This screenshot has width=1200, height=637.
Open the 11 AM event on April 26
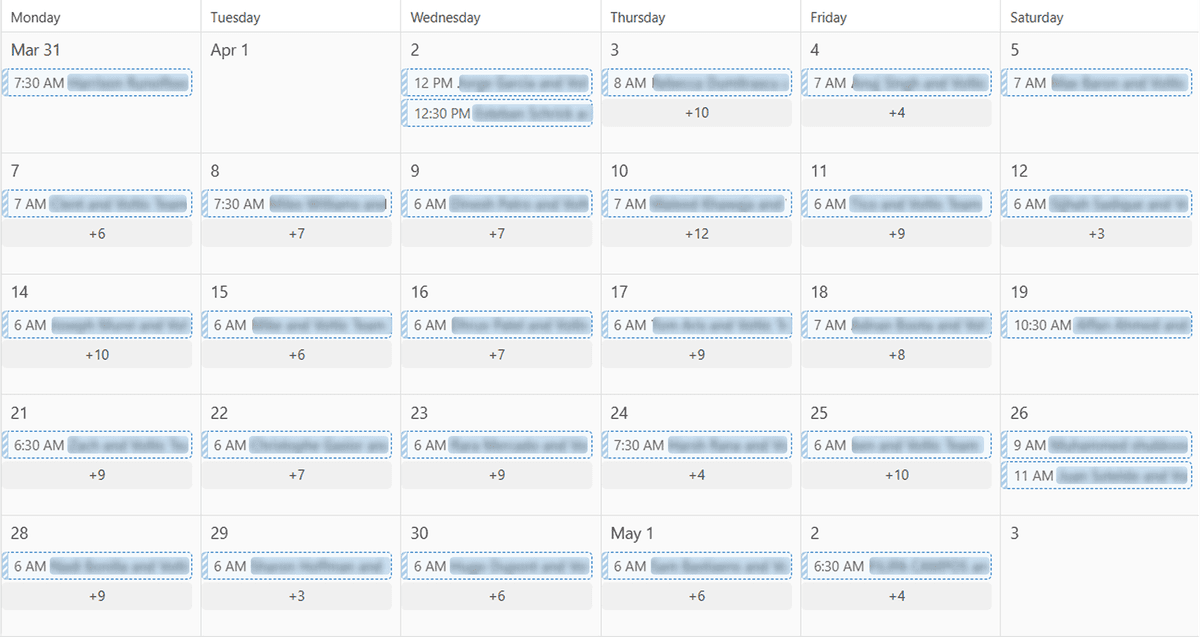1097,476
